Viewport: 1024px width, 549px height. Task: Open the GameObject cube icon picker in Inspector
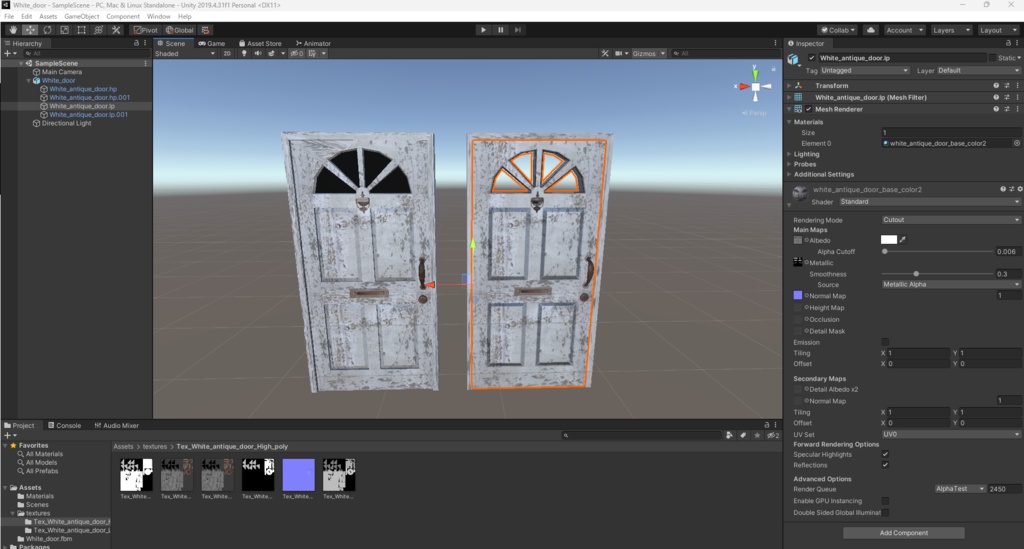click(x=793, y=60)
